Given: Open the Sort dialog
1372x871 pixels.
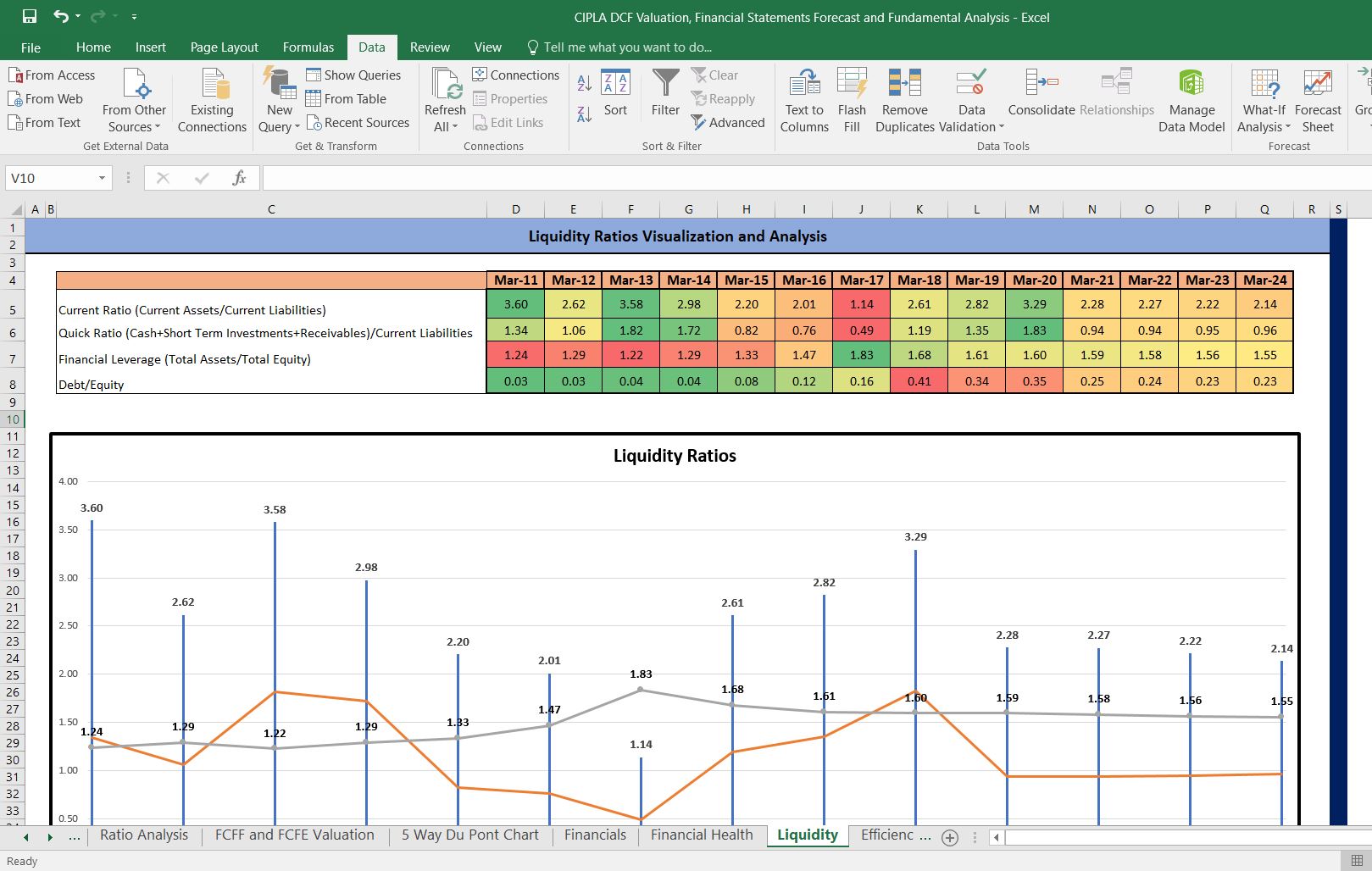Looking at the screenshot, I should tap(615, 92).
